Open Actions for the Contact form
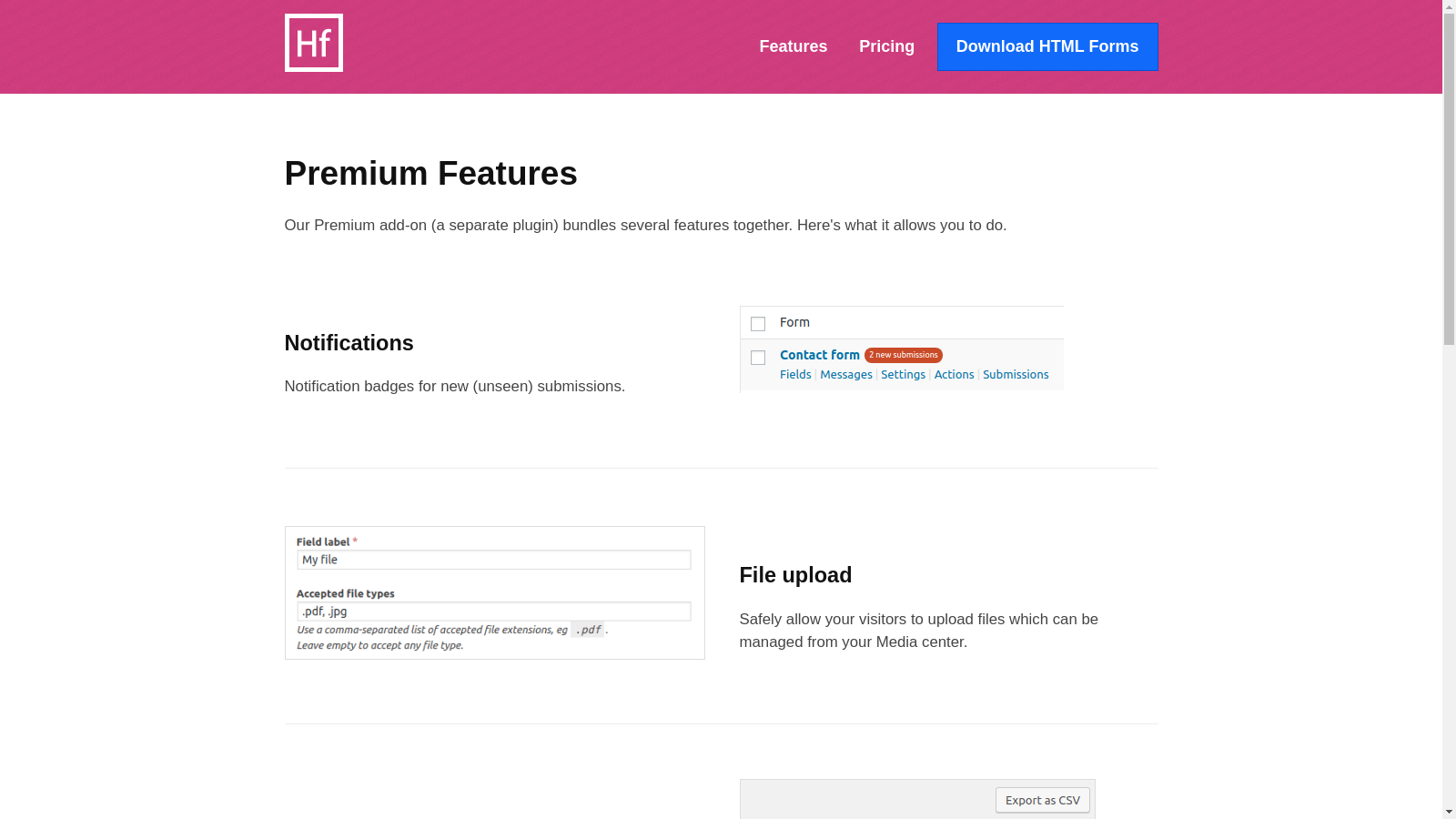 pyautogui.click(x=954, y=374)
